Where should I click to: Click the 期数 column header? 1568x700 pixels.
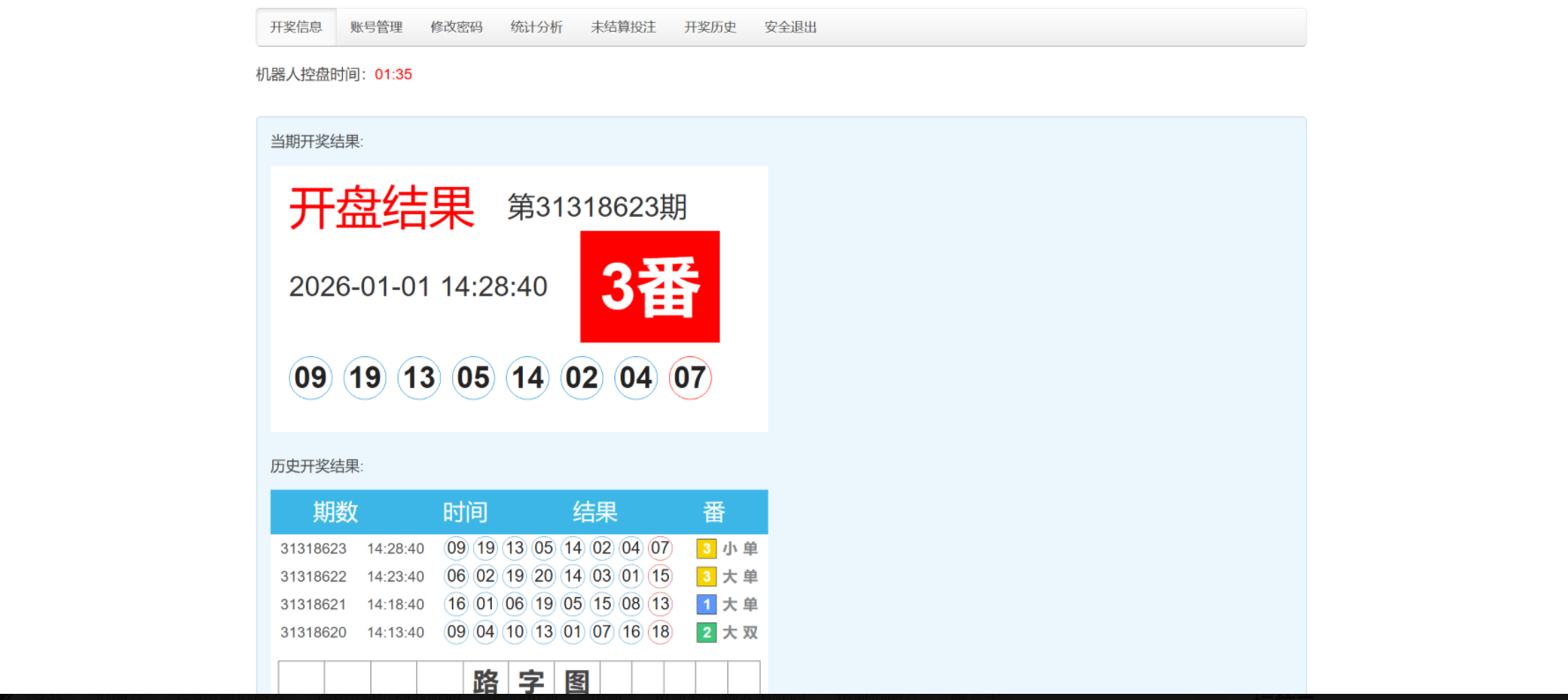coord(335,512)
